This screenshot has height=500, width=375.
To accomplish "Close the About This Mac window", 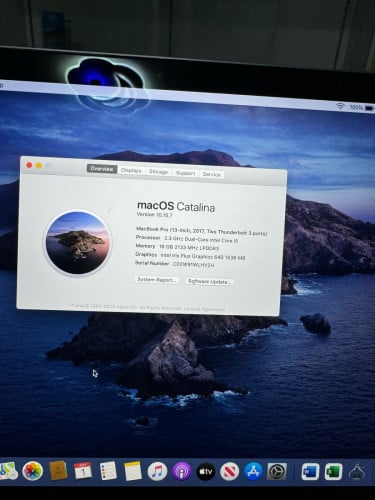I will 29,165.
